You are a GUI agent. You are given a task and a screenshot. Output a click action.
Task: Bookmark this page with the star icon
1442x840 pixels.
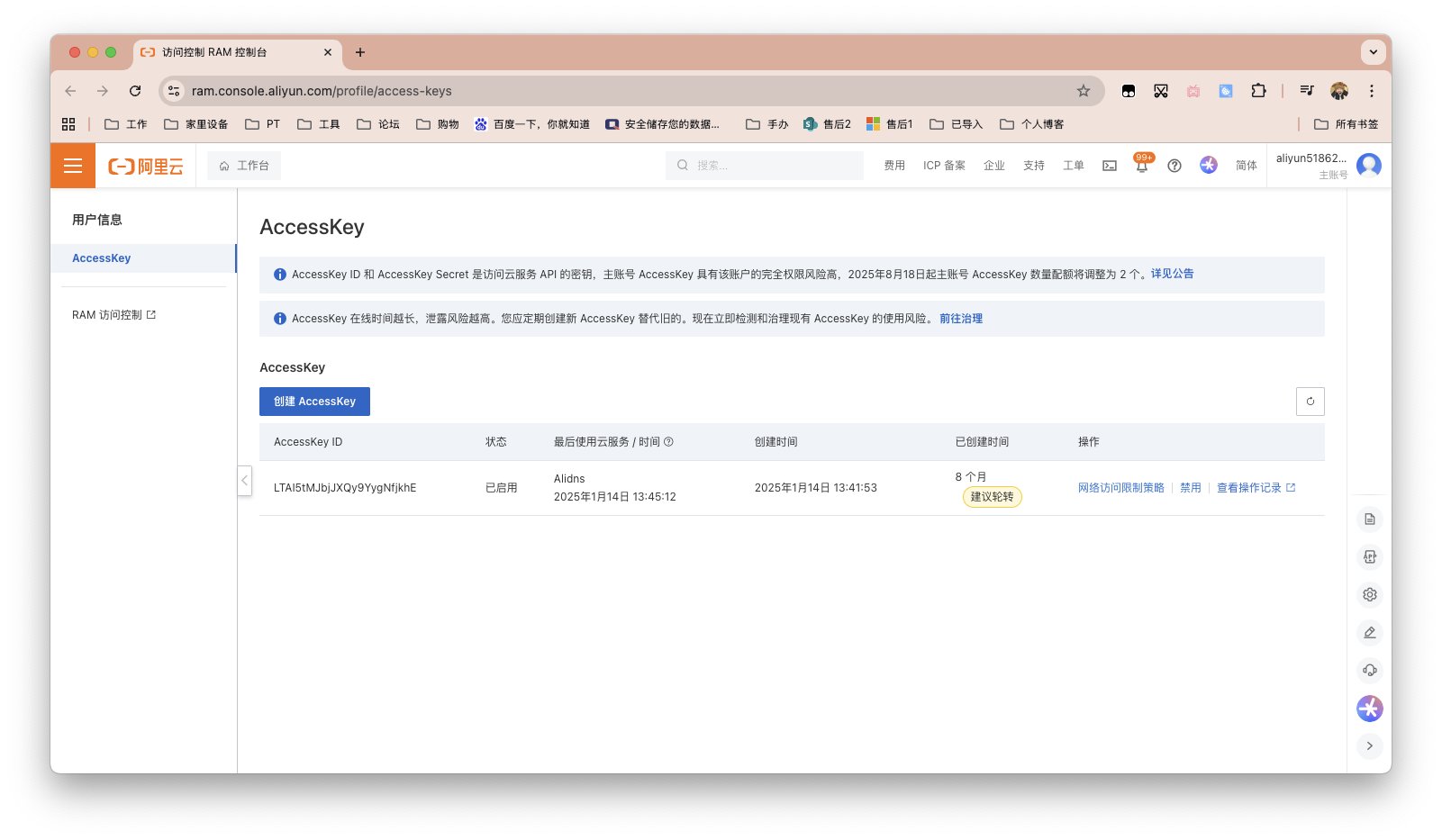pos(1084,91)
